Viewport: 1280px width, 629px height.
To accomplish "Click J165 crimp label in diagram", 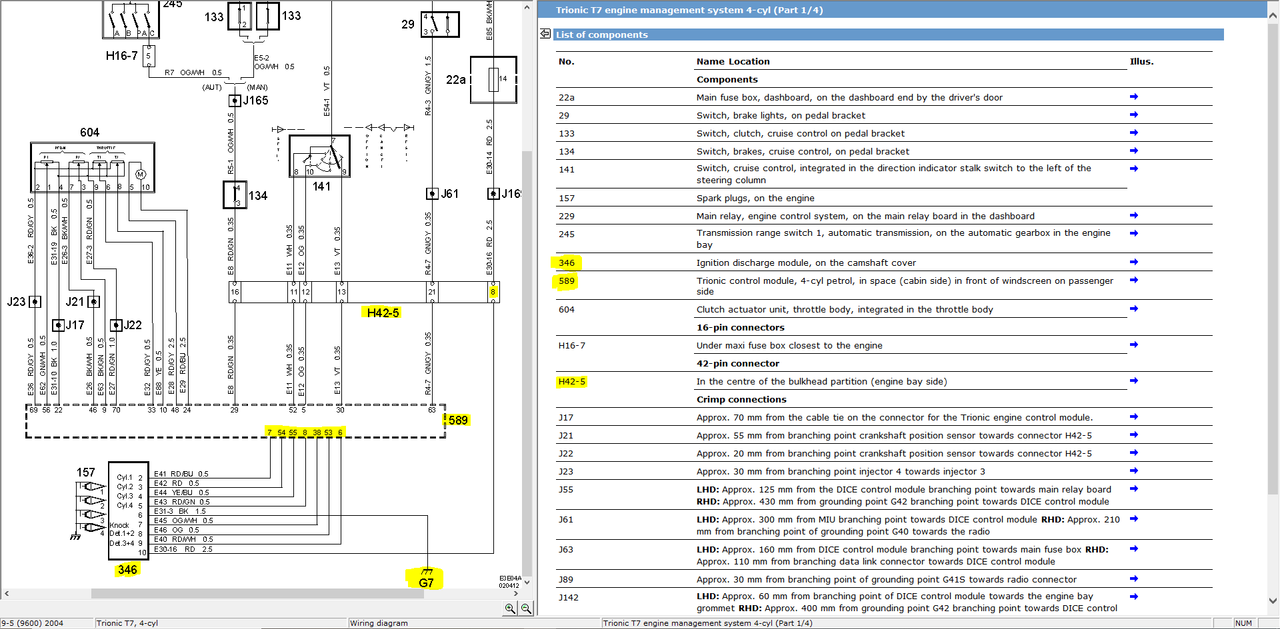I will click(256, 100).
